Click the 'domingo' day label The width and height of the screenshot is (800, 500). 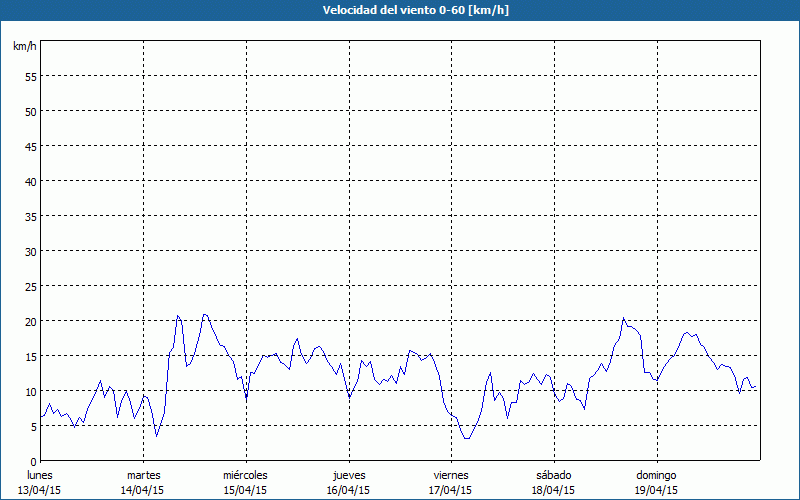pyautogui.click(x=657, y=475)
